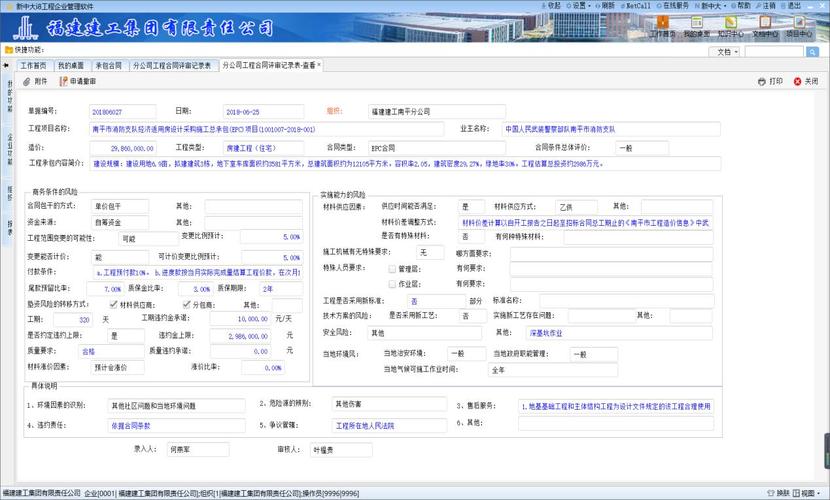Click the 刷新 refresh item in the top bar

pyautogui.click(x=605, y=5)
